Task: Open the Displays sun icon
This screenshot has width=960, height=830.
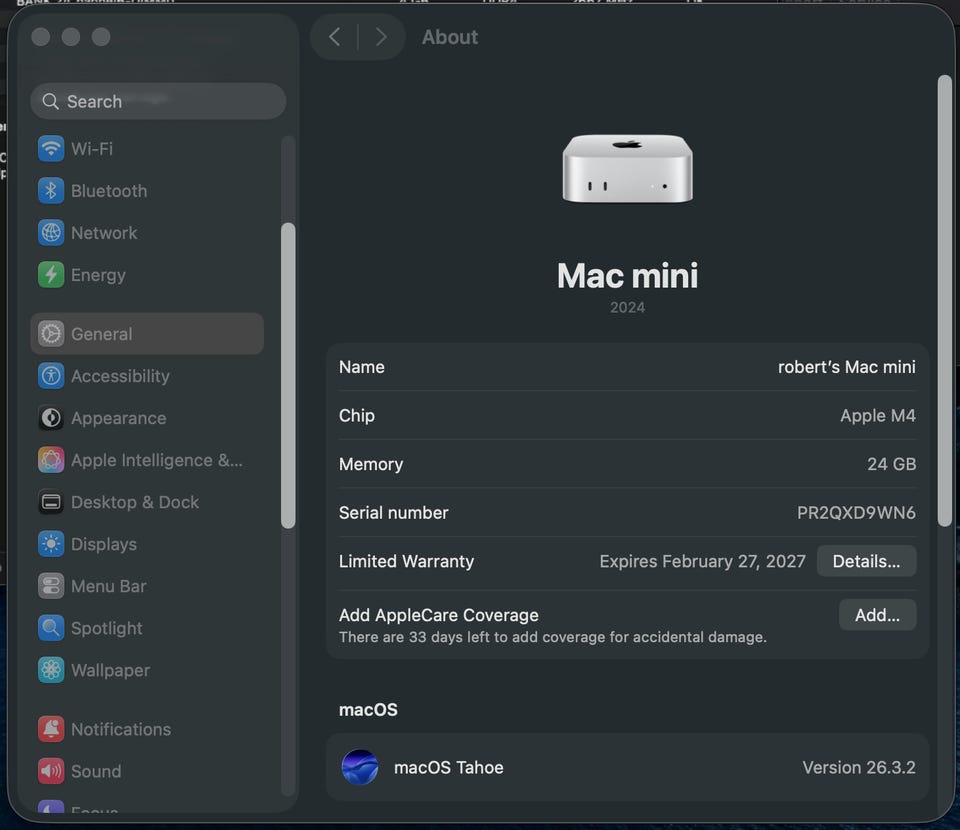Action: [51, 544]
